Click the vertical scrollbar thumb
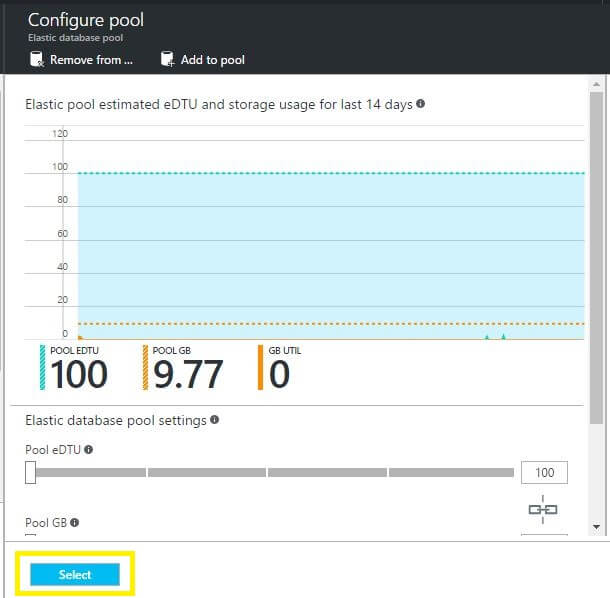 (597, 260)
